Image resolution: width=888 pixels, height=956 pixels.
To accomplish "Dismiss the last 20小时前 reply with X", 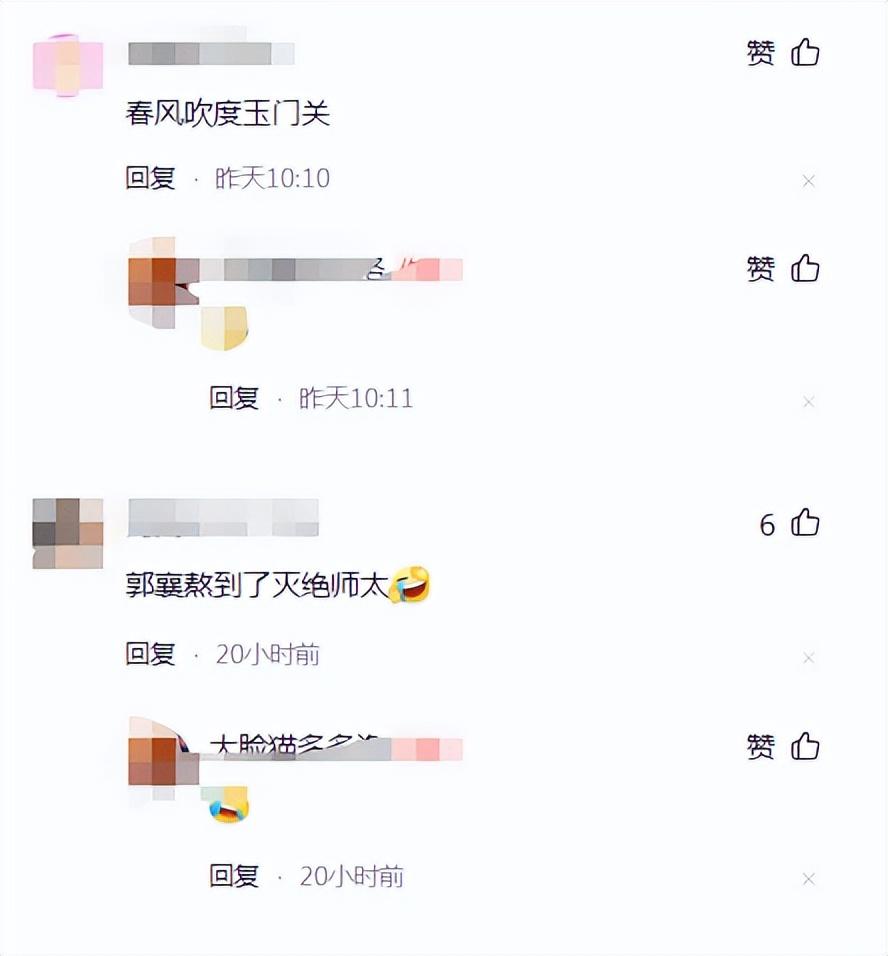I will point(809,879).
